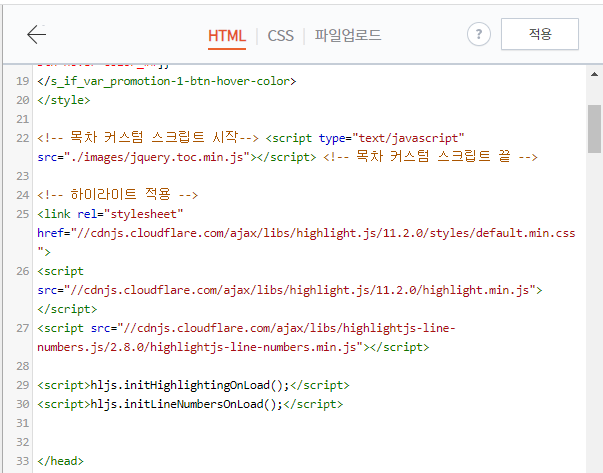The width and height of the screenshot is (603, 473).
Task: Click line number 33 in the gutter
Action: click(23, 461)
